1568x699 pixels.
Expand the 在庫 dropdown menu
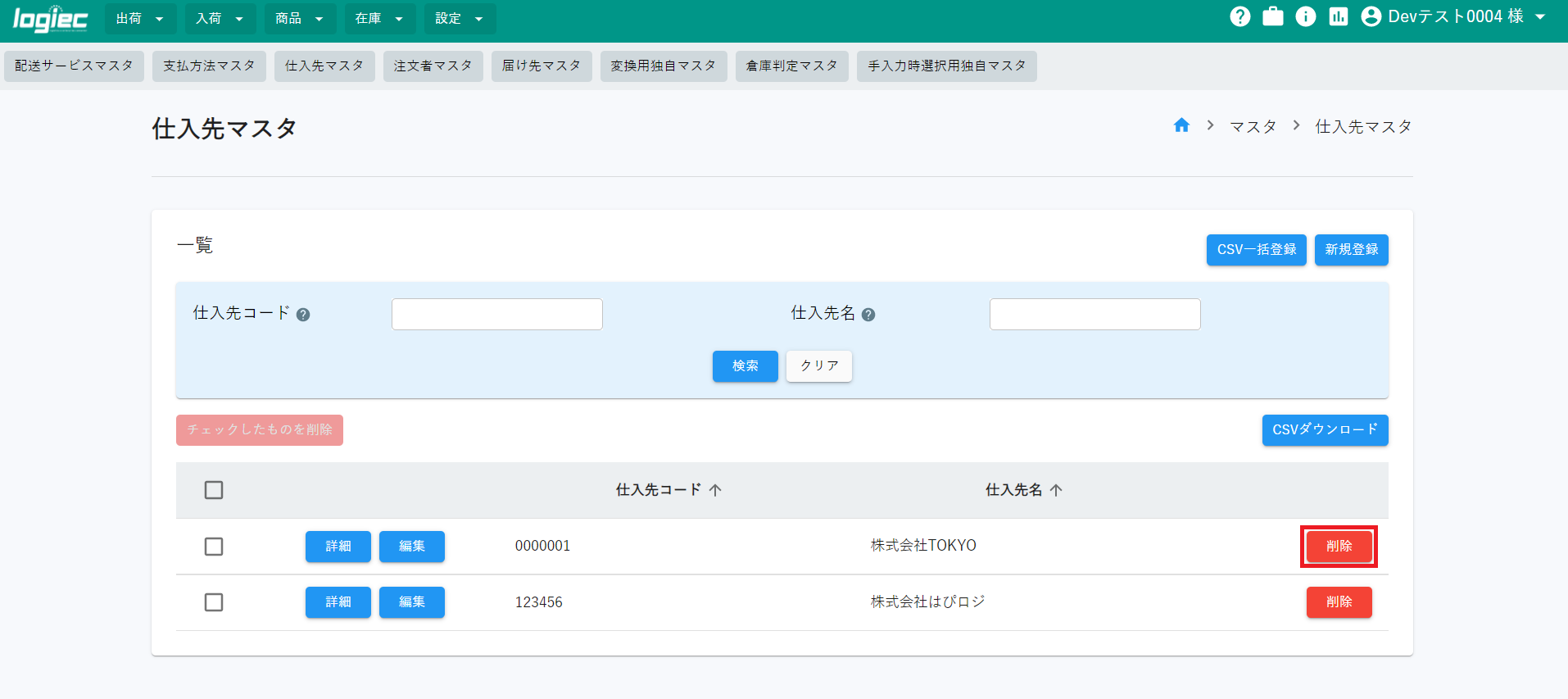pos(379,19)
